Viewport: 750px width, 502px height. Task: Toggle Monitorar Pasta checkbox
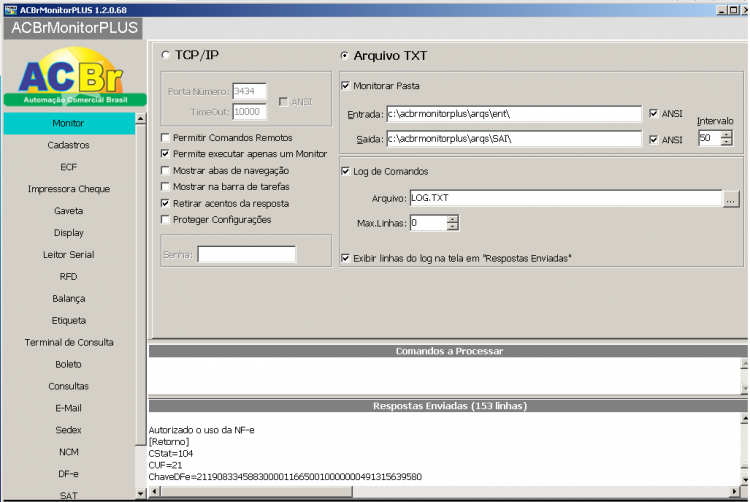345,86
